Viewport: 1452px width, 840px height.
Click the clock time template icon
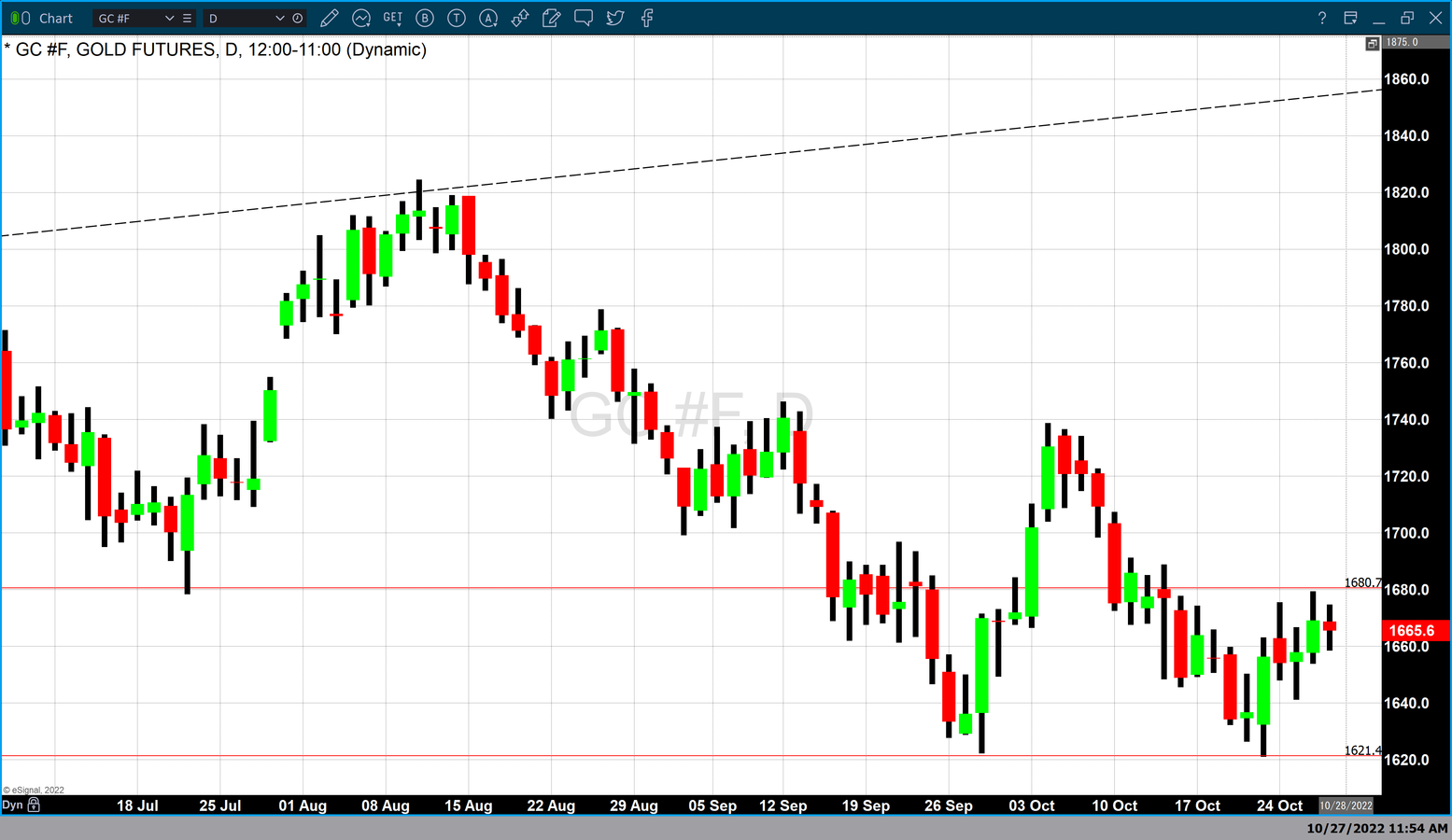pos(298,18)
